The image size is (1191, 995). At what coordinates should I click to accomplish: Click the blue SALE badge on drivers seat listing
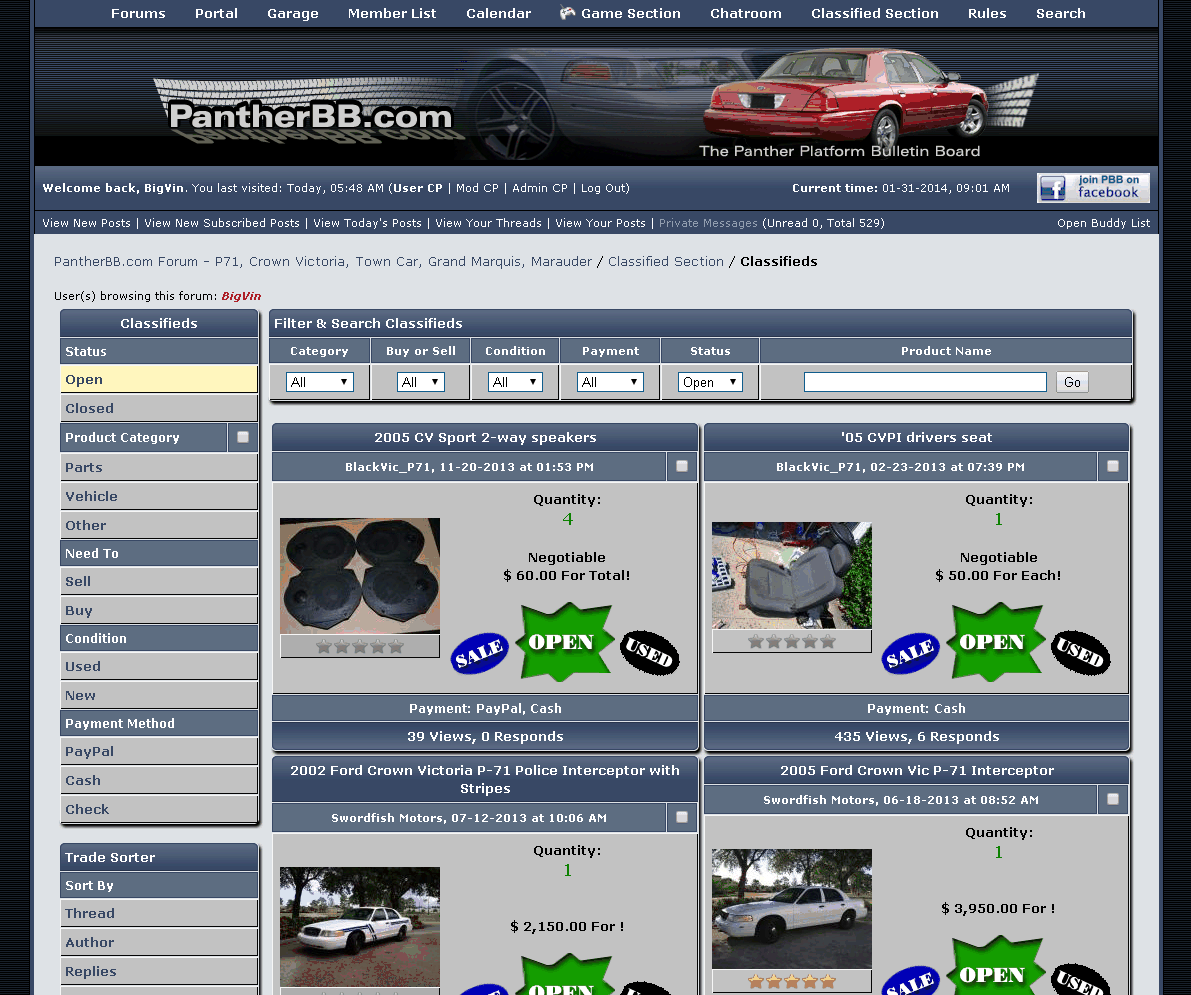pyautogui.click(x=910, y=654)
